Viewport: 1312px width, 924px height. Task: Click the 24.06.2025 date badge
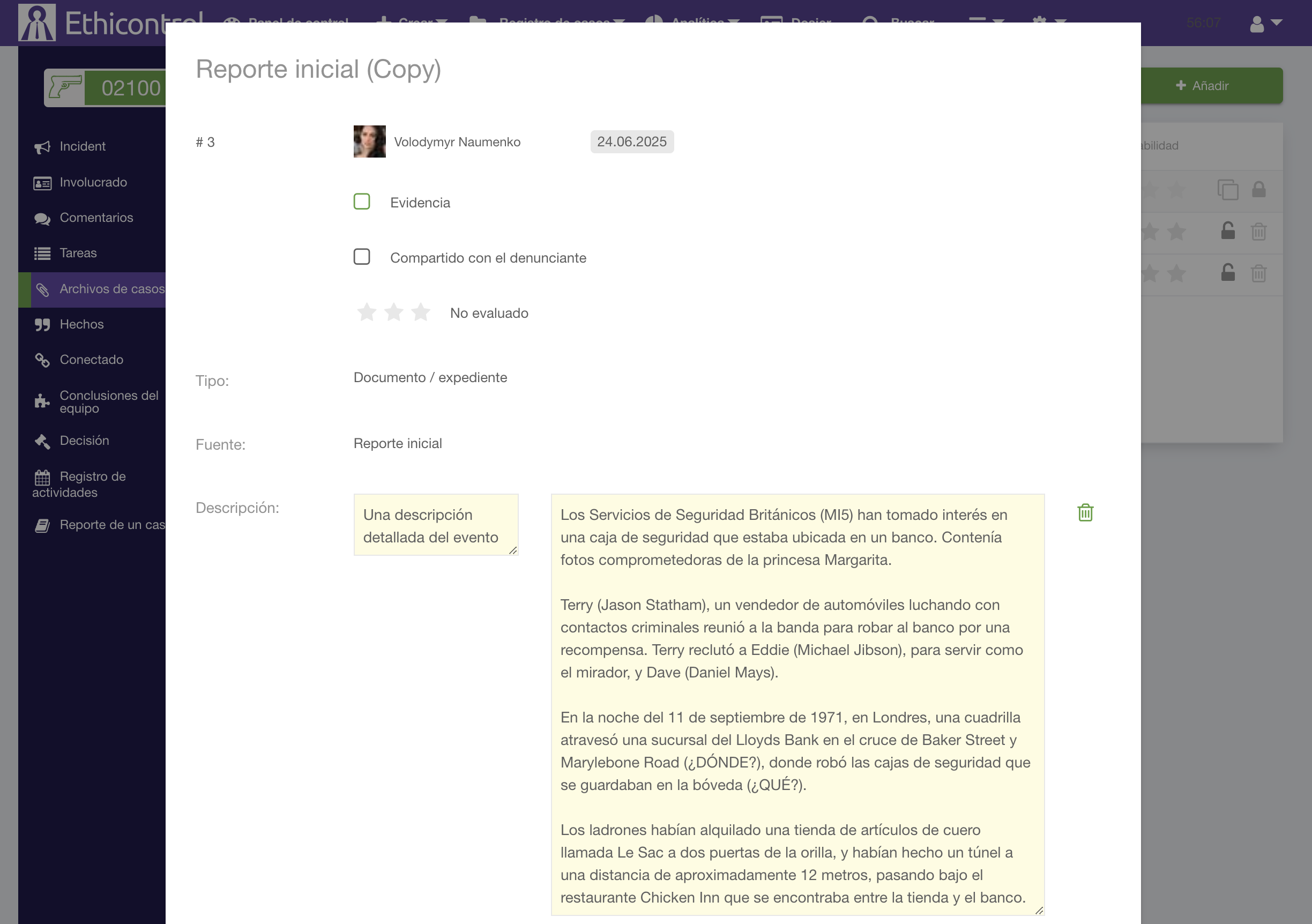point(631,141)
